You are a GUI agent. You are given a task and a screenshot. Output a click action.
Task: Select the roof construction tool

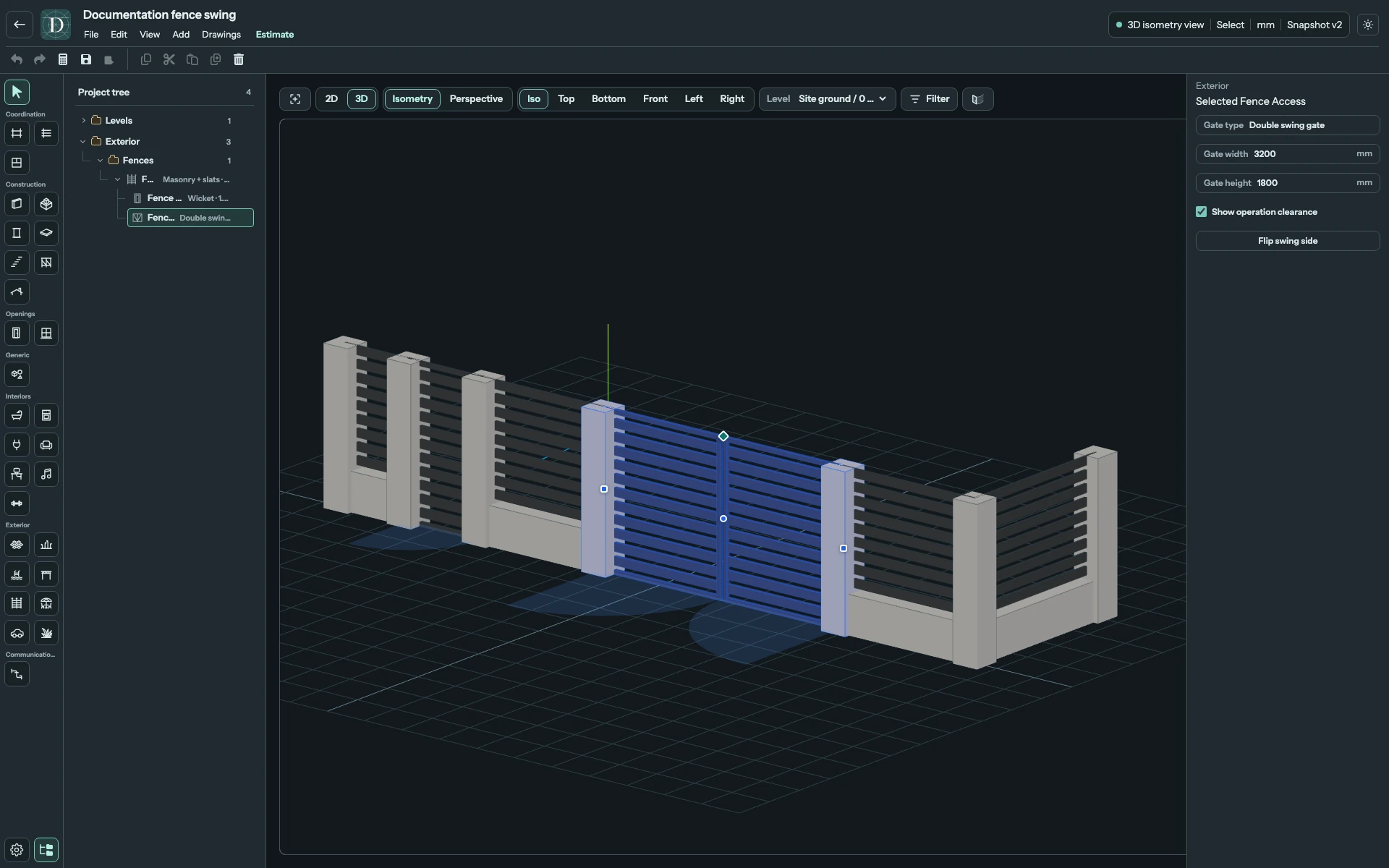click(17, 292)
